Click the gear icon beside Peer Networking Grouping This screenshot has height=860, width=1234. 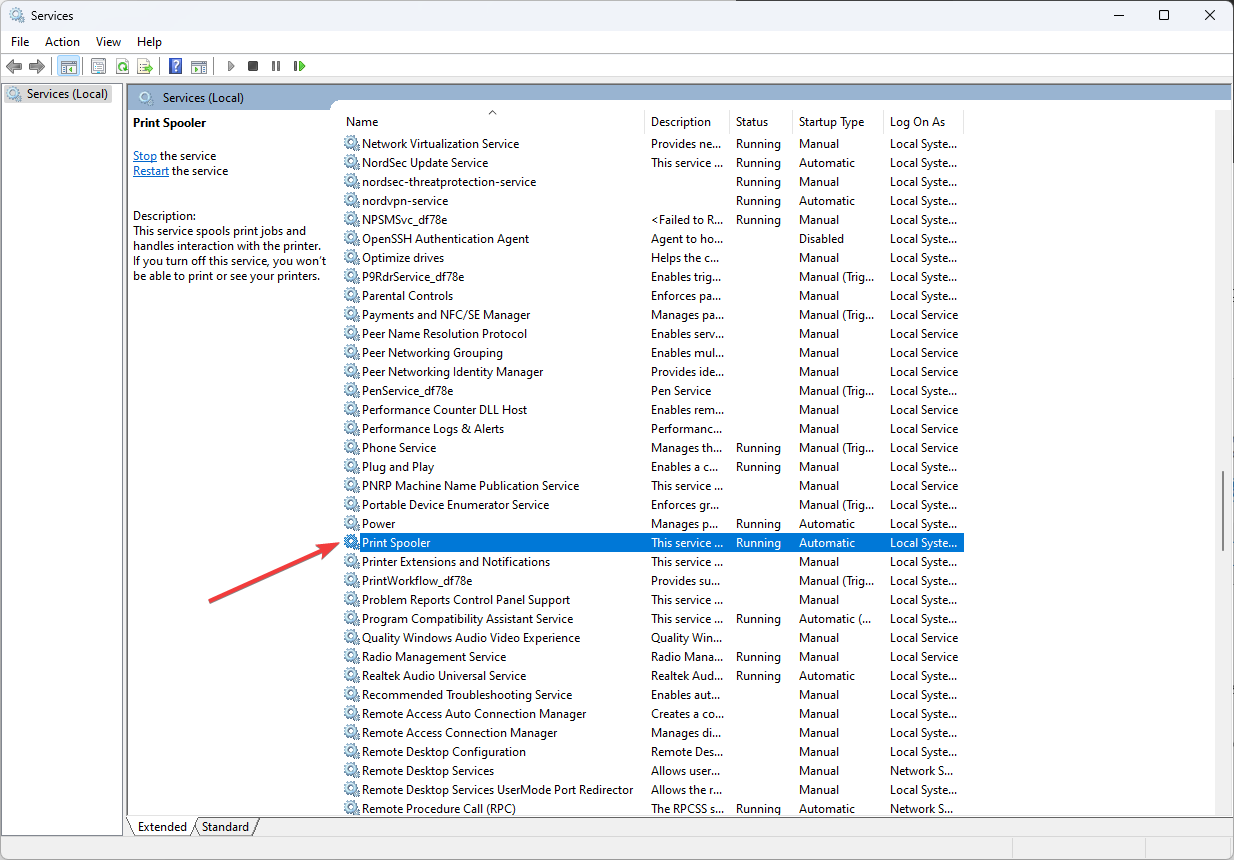coord(352,353)
